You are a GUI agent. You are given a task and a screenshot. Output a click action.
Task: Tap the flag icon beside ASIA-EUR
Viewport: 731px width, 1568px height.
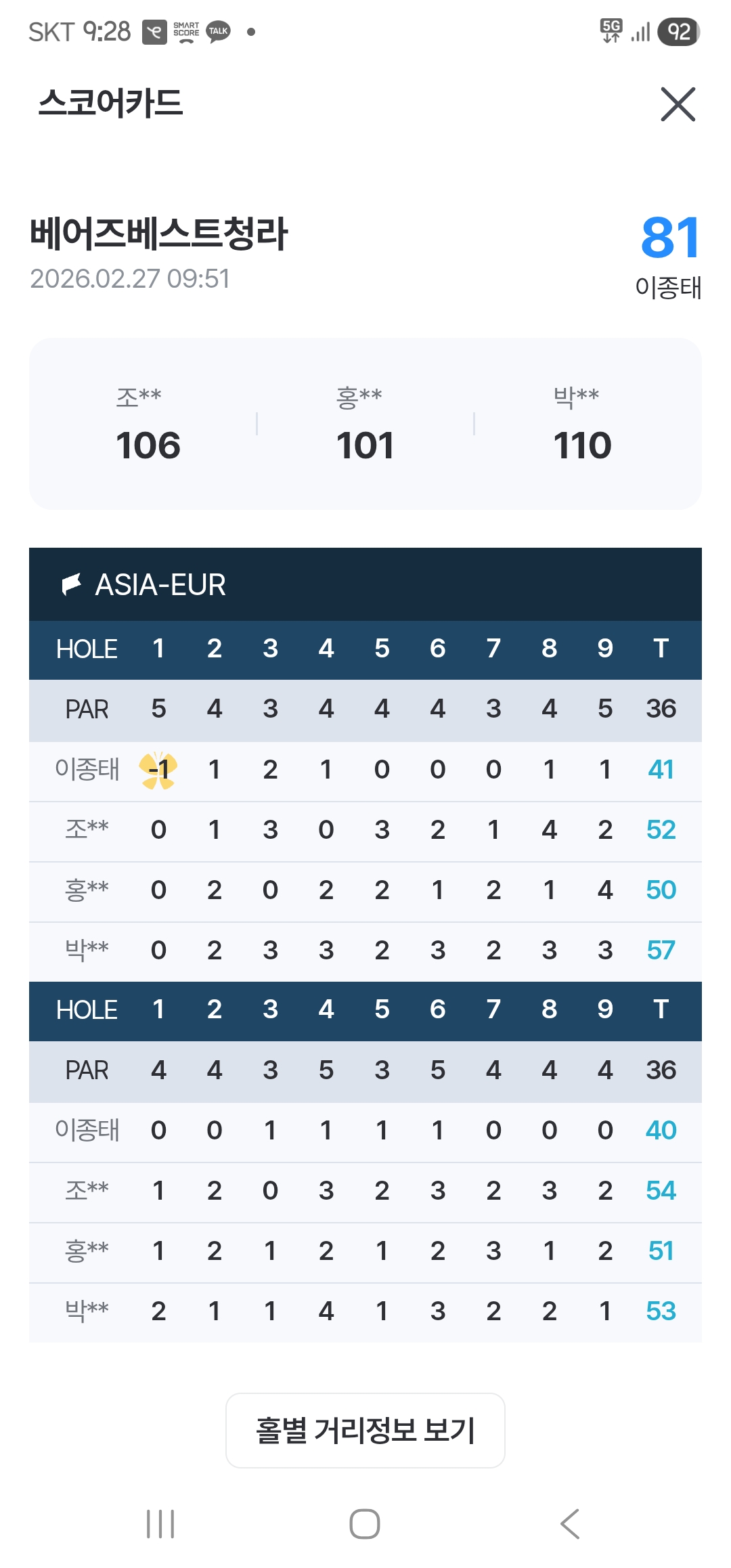(x=71, y=584)
